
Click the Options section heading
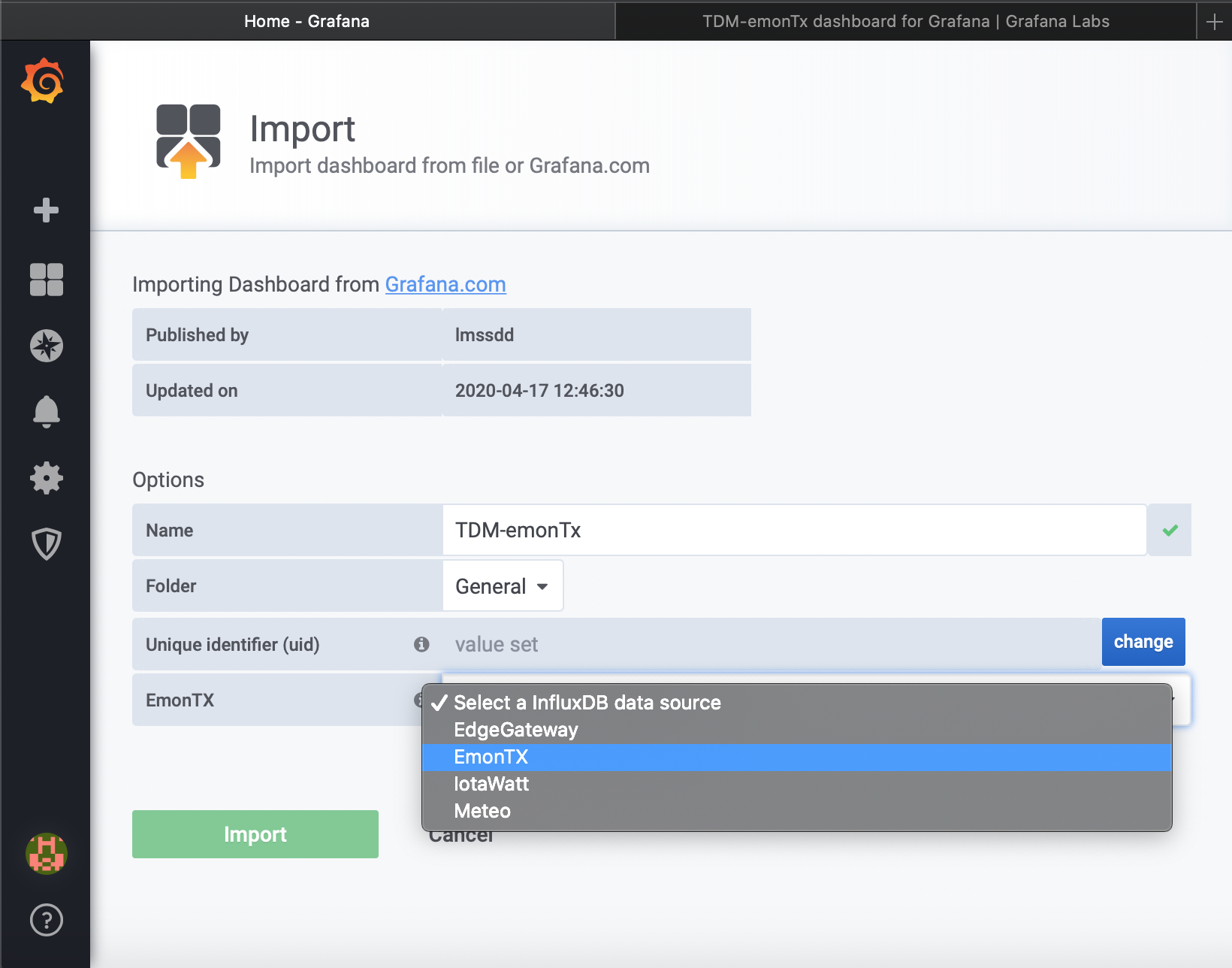point(168,479)
